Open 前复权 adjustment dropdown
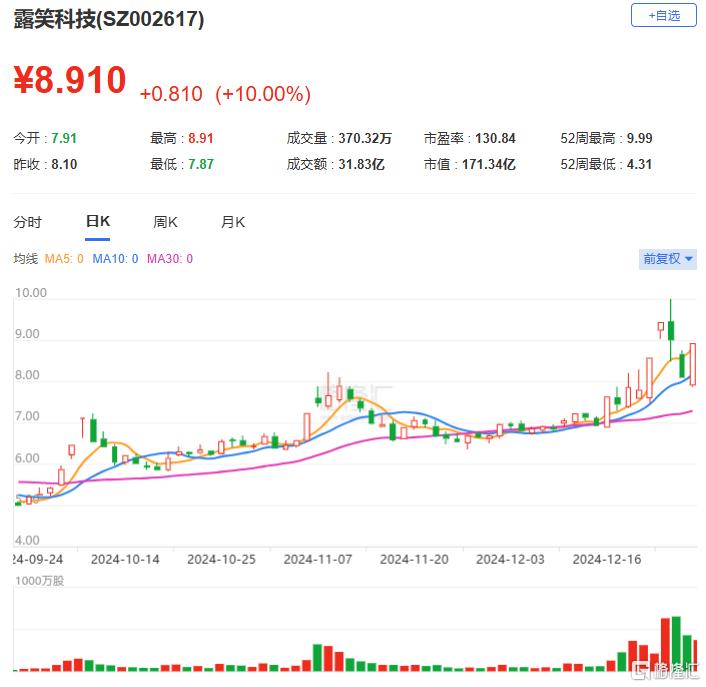This screenshot has height=687, width=706. point(667,259)
